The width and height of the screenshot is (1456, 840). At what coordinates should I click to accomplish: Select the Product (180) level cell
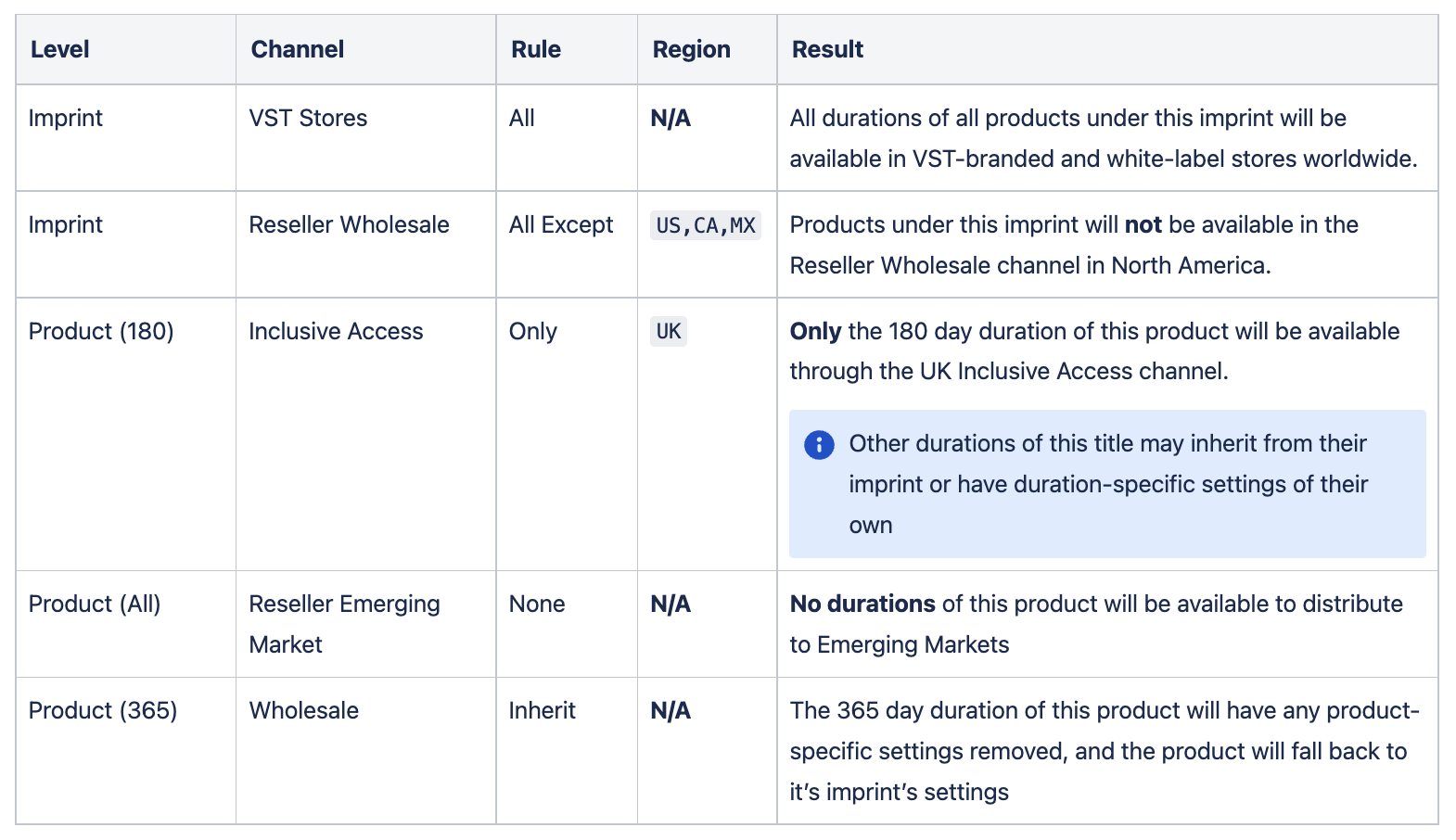point(125,434)
